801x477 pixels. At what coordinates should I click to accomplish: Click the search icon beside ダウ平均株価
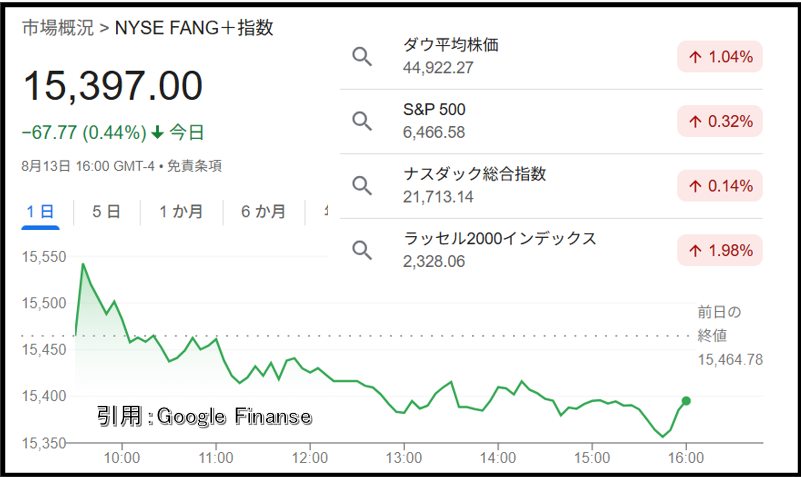362,57
